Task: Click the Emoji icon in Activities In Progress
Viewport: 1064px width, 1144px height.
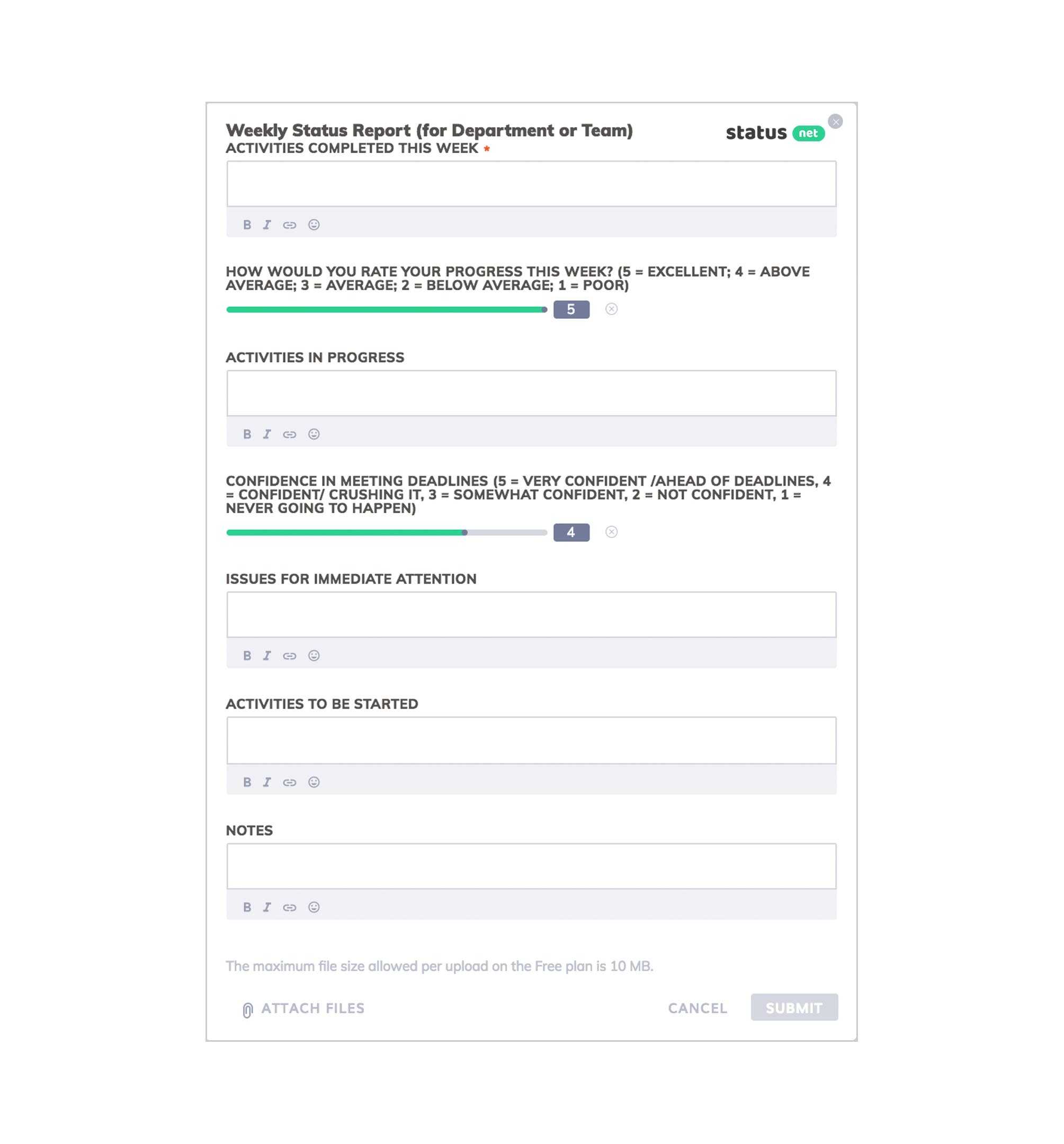Action: (313, 434)
